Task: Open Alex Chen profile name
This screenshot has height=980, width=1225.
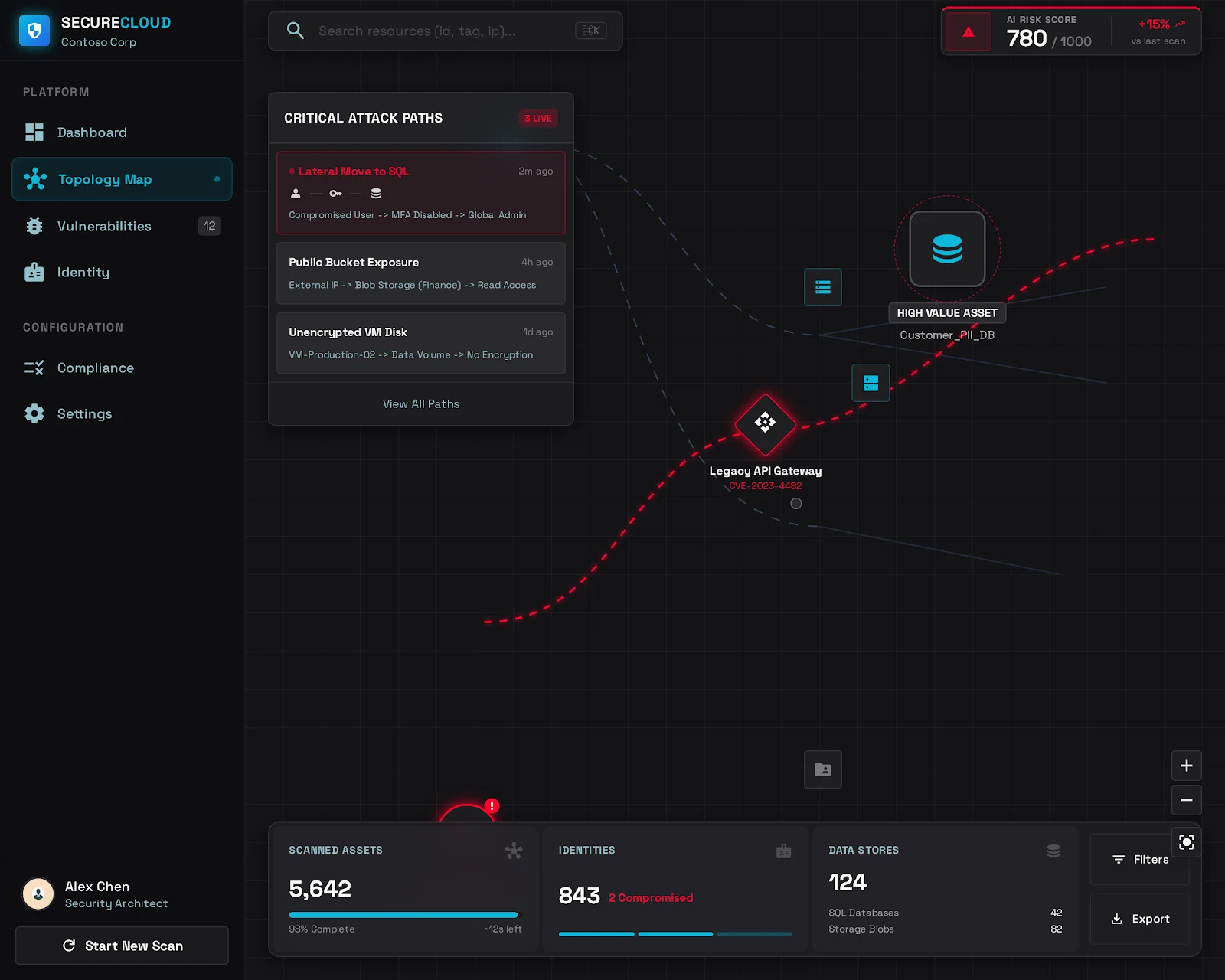Action: 97,887
